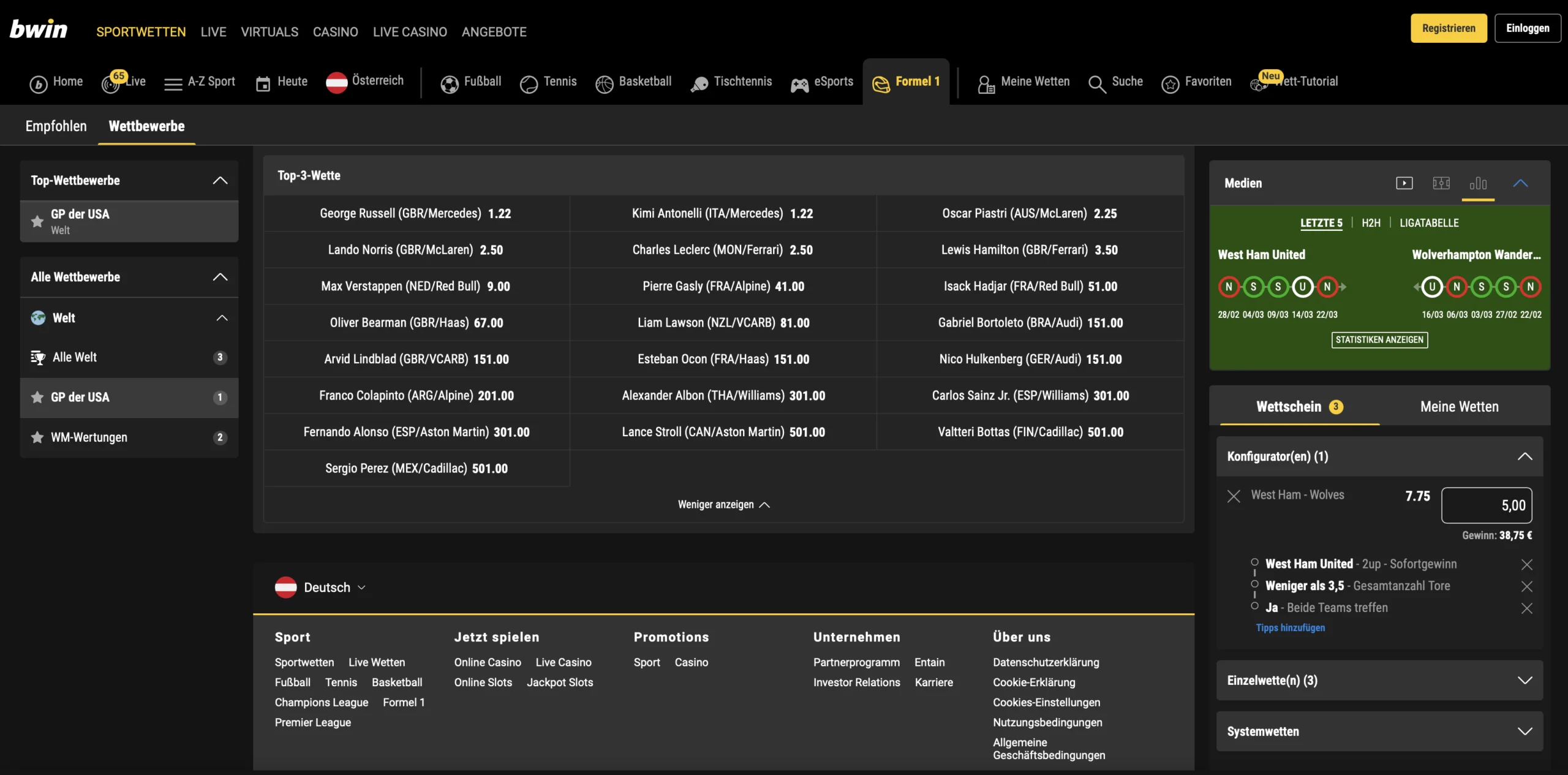Remove the West Ham - Wolves bet

[1234, 496]
